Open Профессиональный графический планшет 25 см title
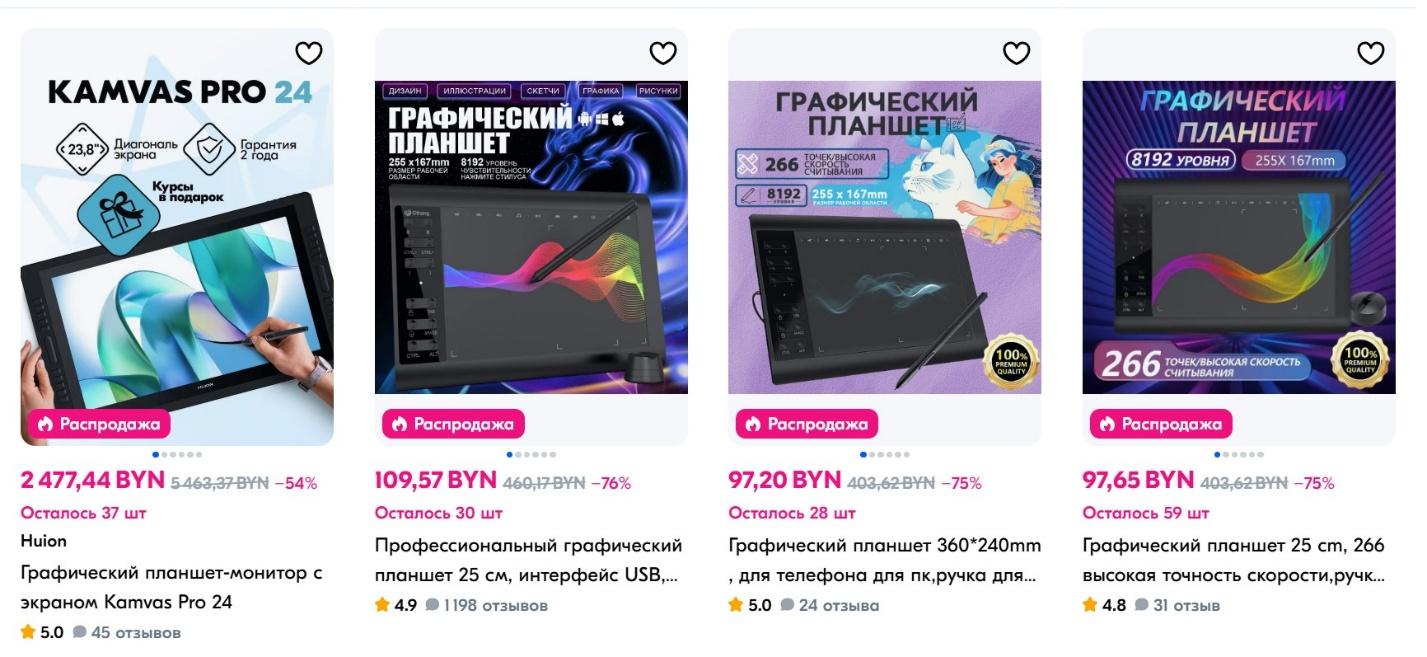Image resolution: width=1427 pixels, height=657 pixels. [529, 560]
